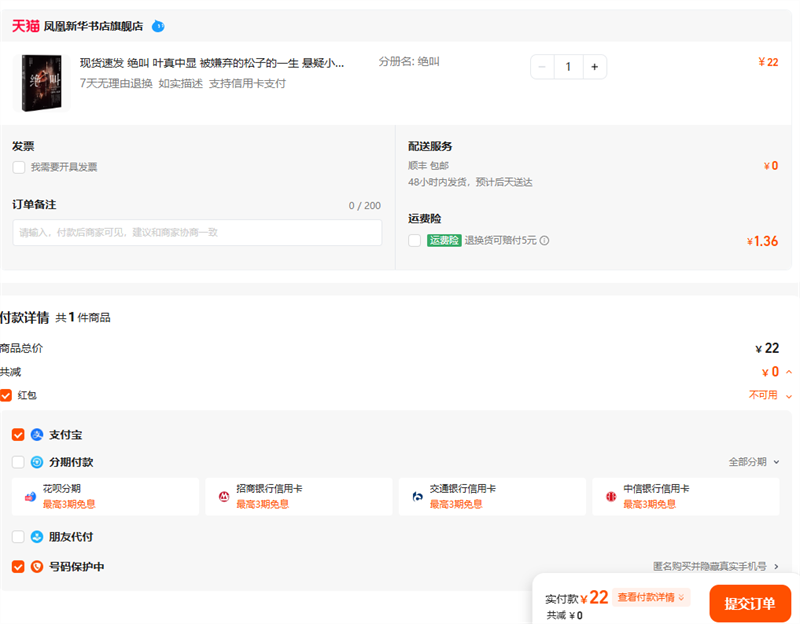This screenshot has width=800, height=624.
Task: Click the Alipay (支付宝) logo icon
Action: 37,435
